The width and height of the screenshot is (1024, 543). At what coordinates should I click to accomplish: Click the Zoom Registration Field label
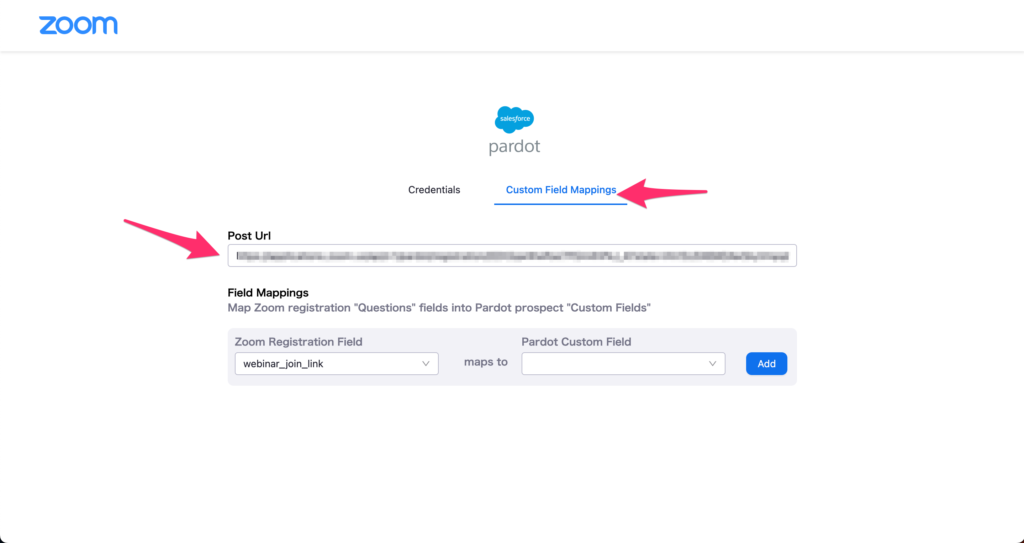coord(298,342)
